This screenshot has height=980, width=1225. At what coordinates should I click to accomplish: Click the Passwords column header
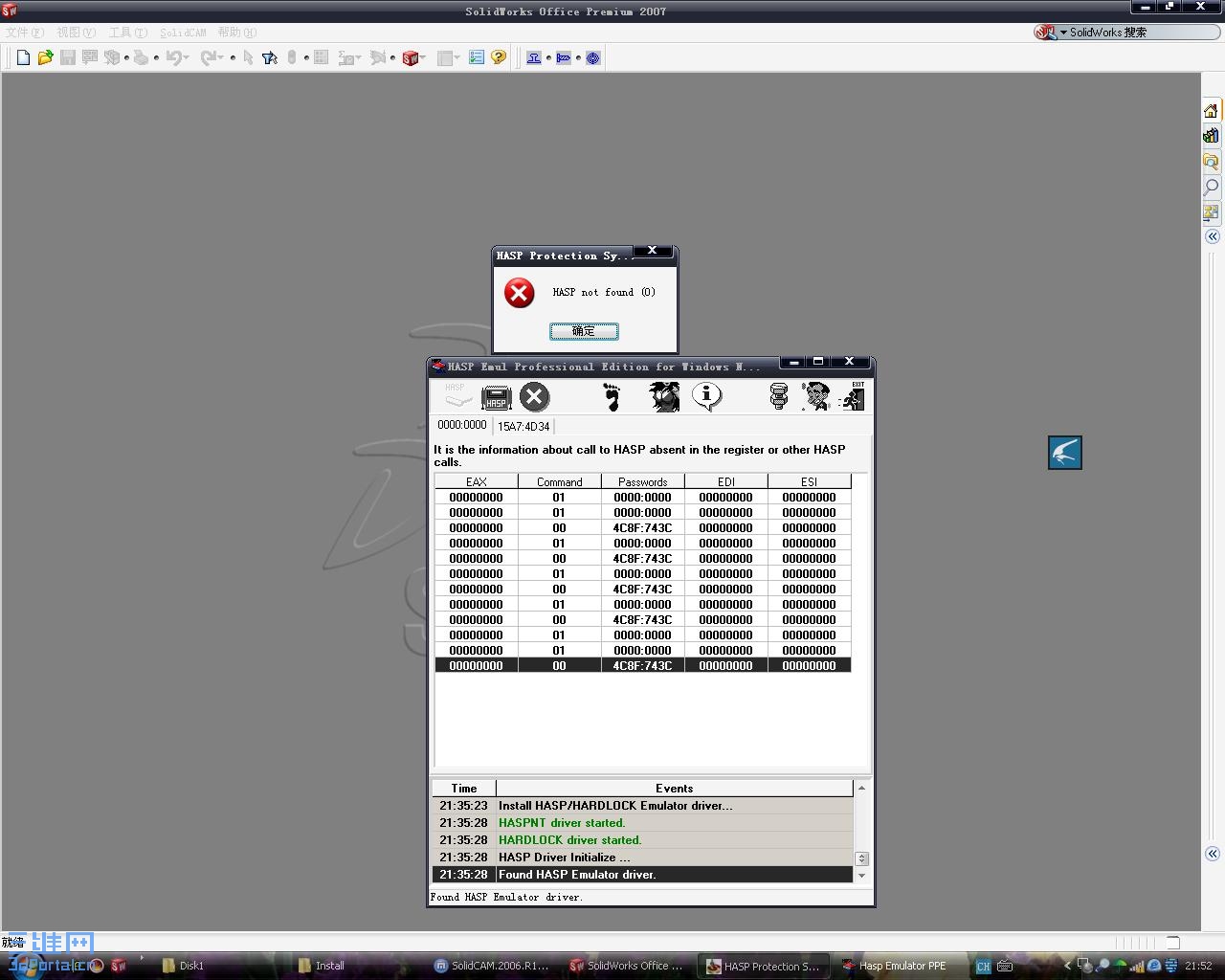(x=643, y=481)
